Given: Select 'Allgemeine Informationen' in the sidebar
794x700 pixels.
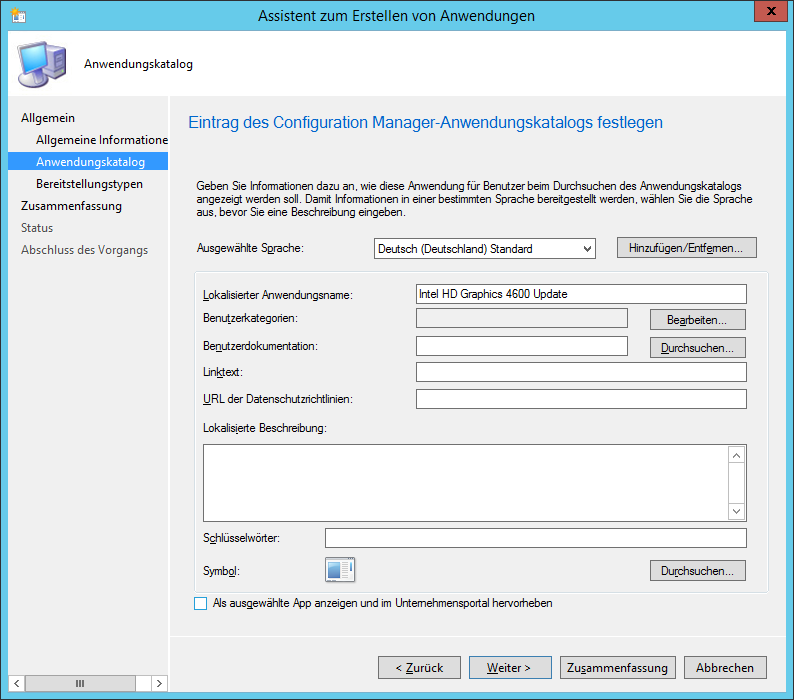Looking at the screenshot, I should tap(101, 140).
